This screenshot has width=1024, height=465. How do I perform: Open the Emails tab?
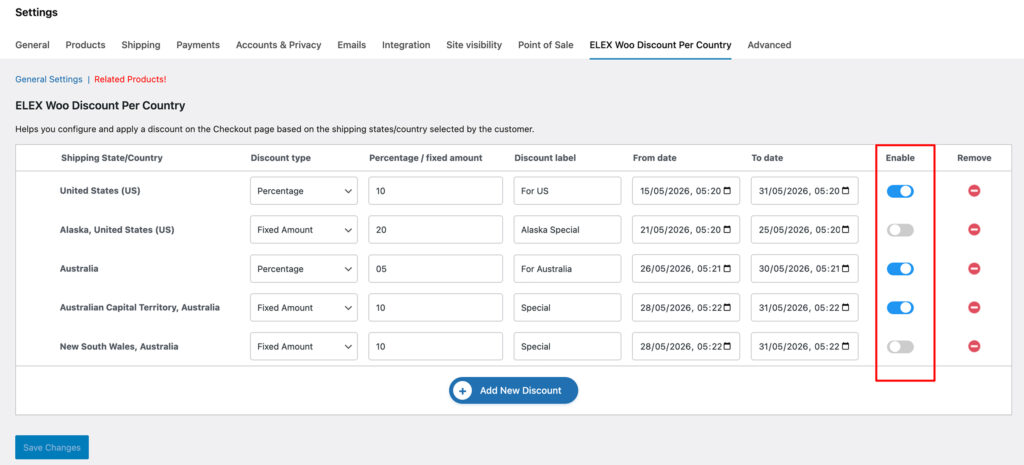[351, 45]
